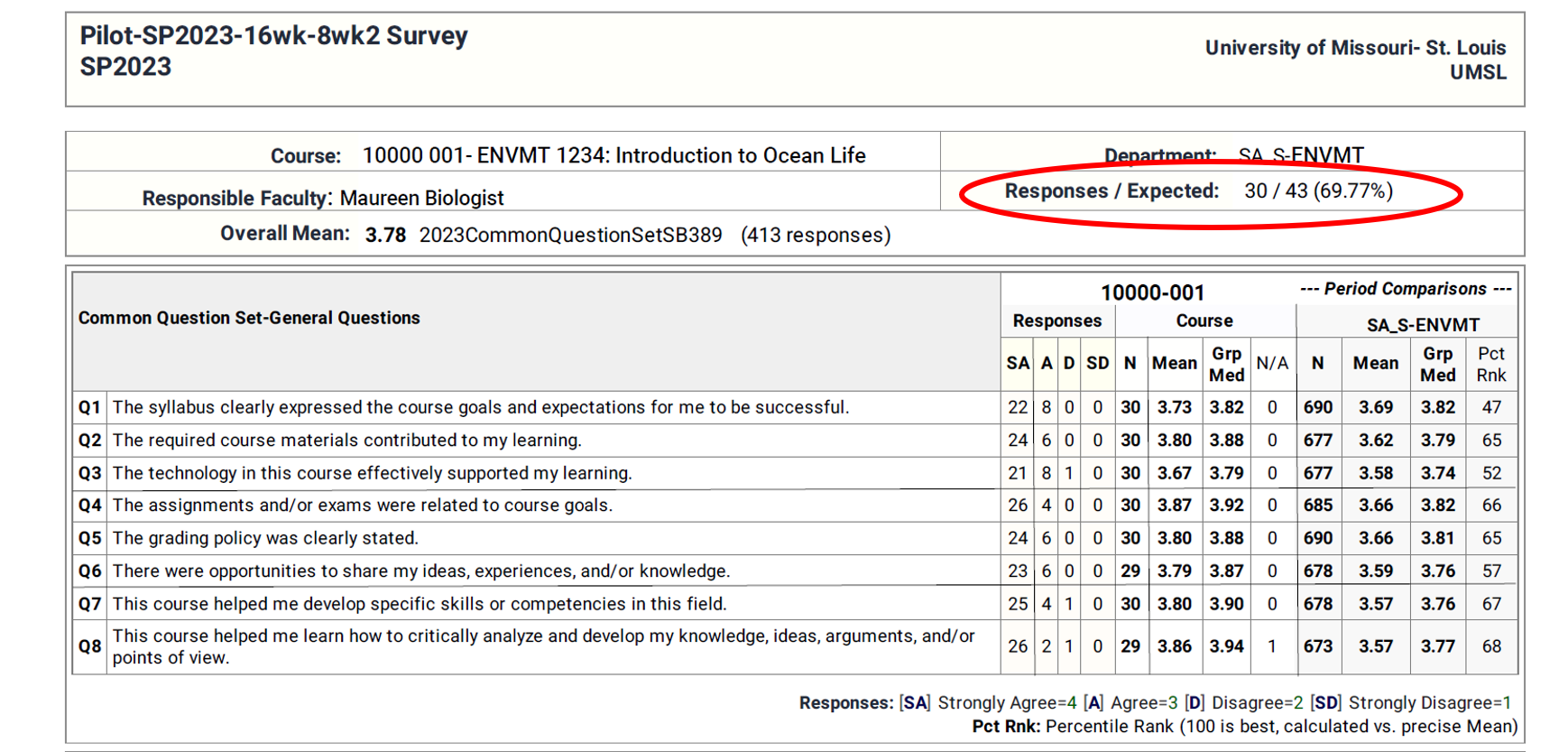Click Q8 department N value 673
Image resolution: width=1568 pixels, height=752 pixels.
[1317, 646]
